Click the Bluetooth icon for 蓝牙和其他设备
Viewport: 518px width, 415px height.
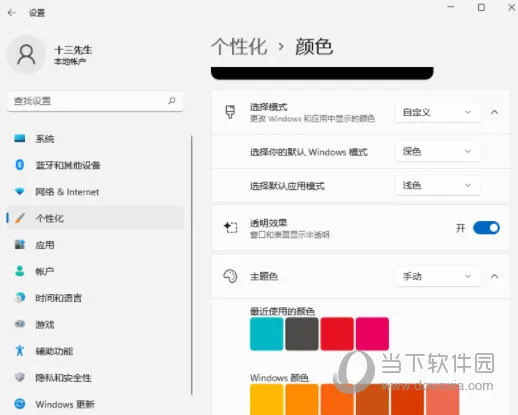click(x=20, y=165)
